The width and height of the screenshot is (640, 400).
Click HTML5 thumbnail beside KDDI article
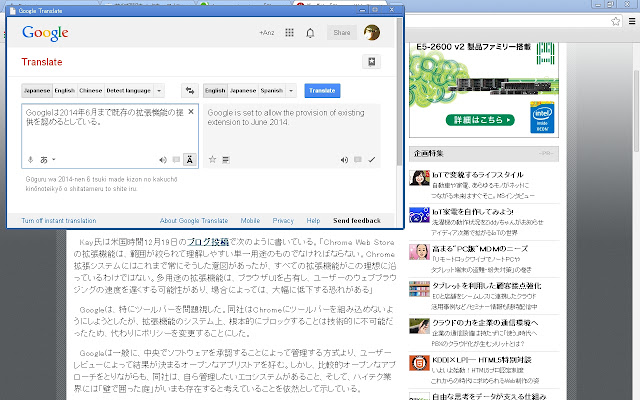tap(419, 363)
